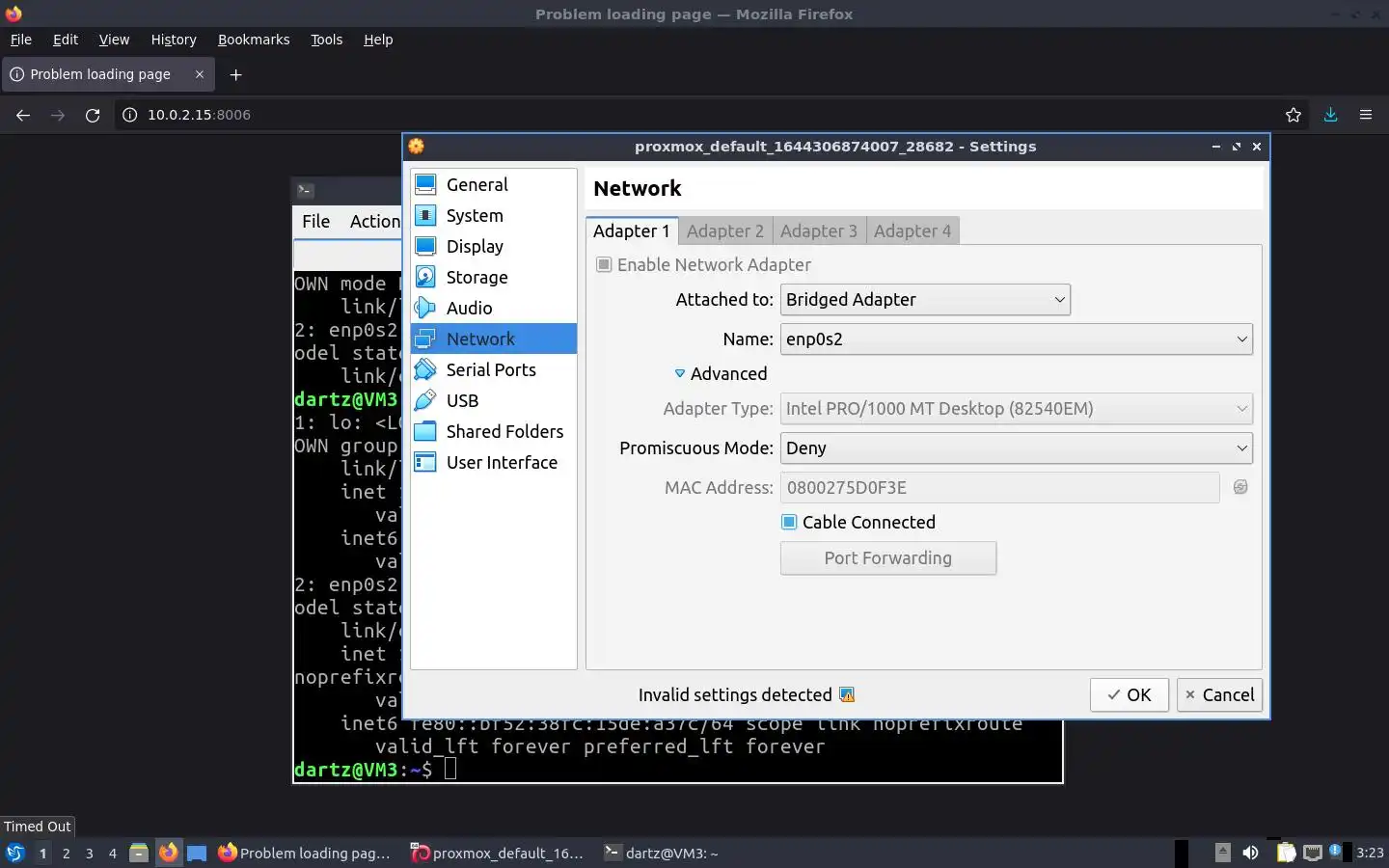The height and width of the screenshot is (868, 1389).
Task: Open the Serial Ports settings category
Action: 493,369
